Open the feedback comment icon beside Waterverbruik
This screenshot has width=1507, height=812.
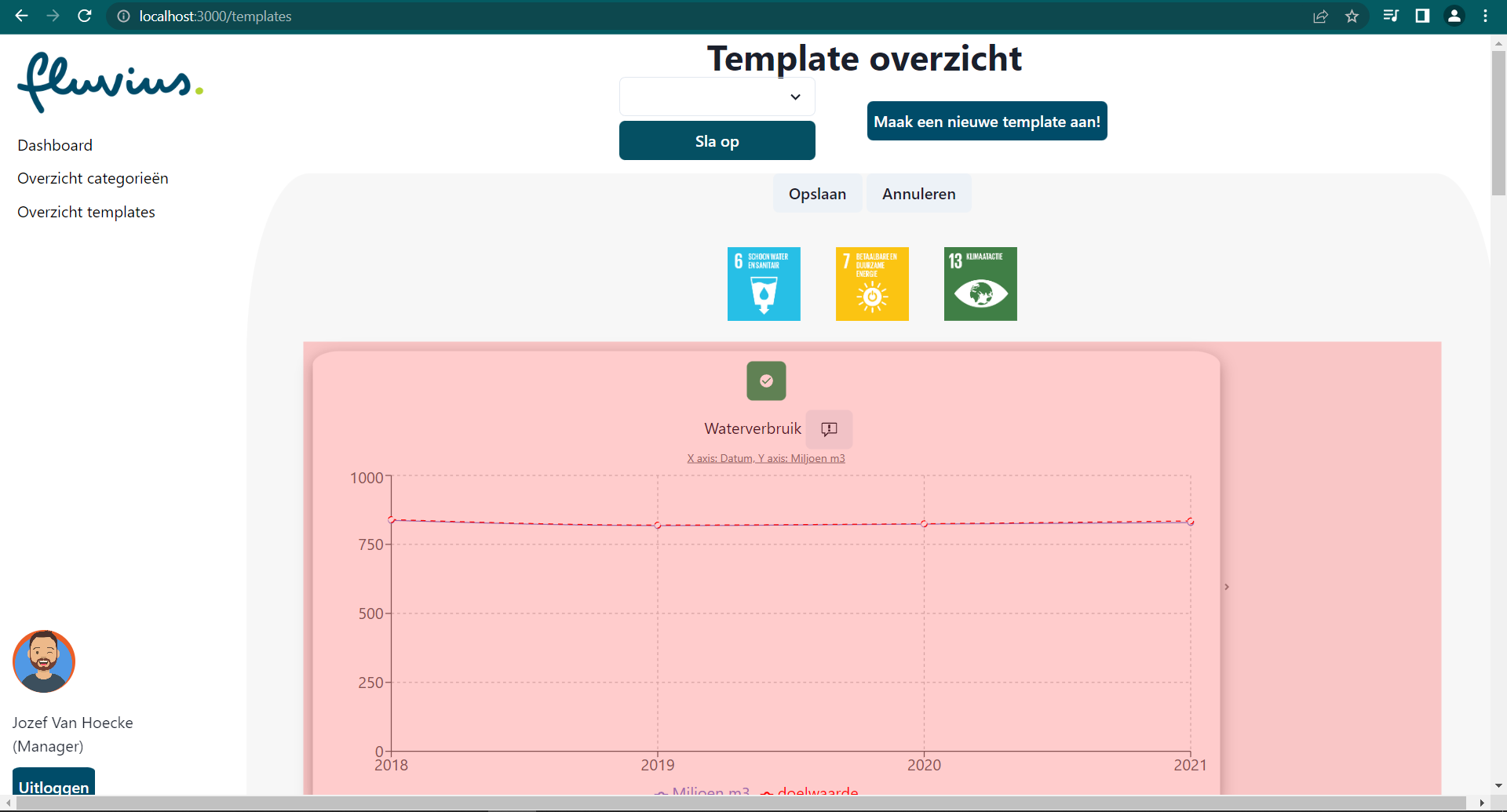point(829,429)
